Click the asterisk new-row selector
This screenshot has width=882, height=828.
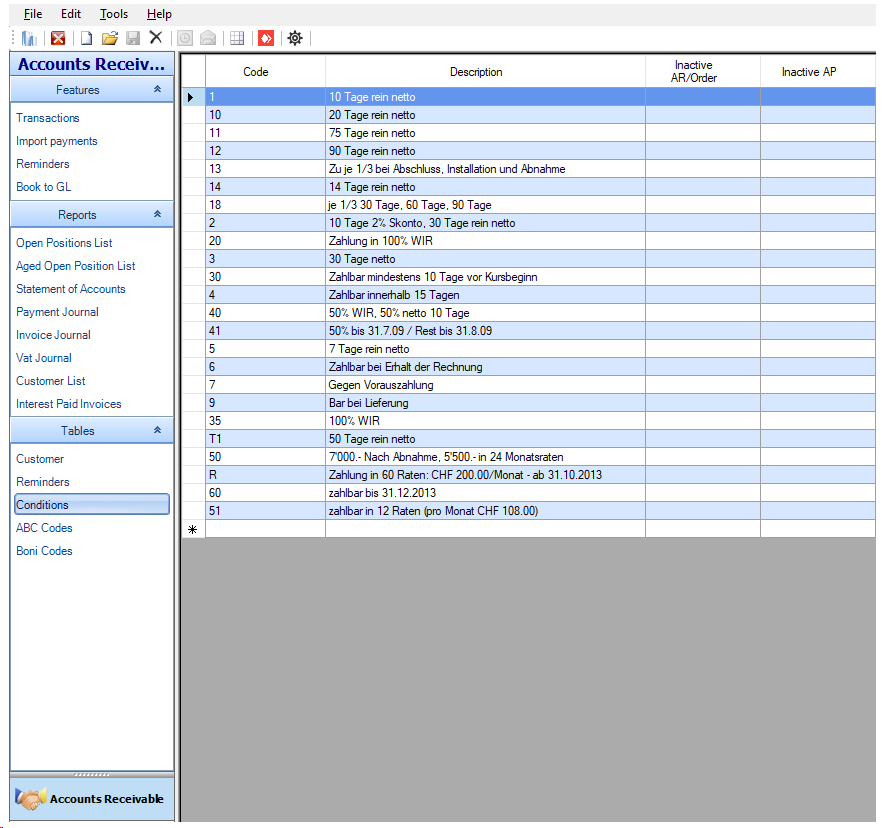click(193, 529)
